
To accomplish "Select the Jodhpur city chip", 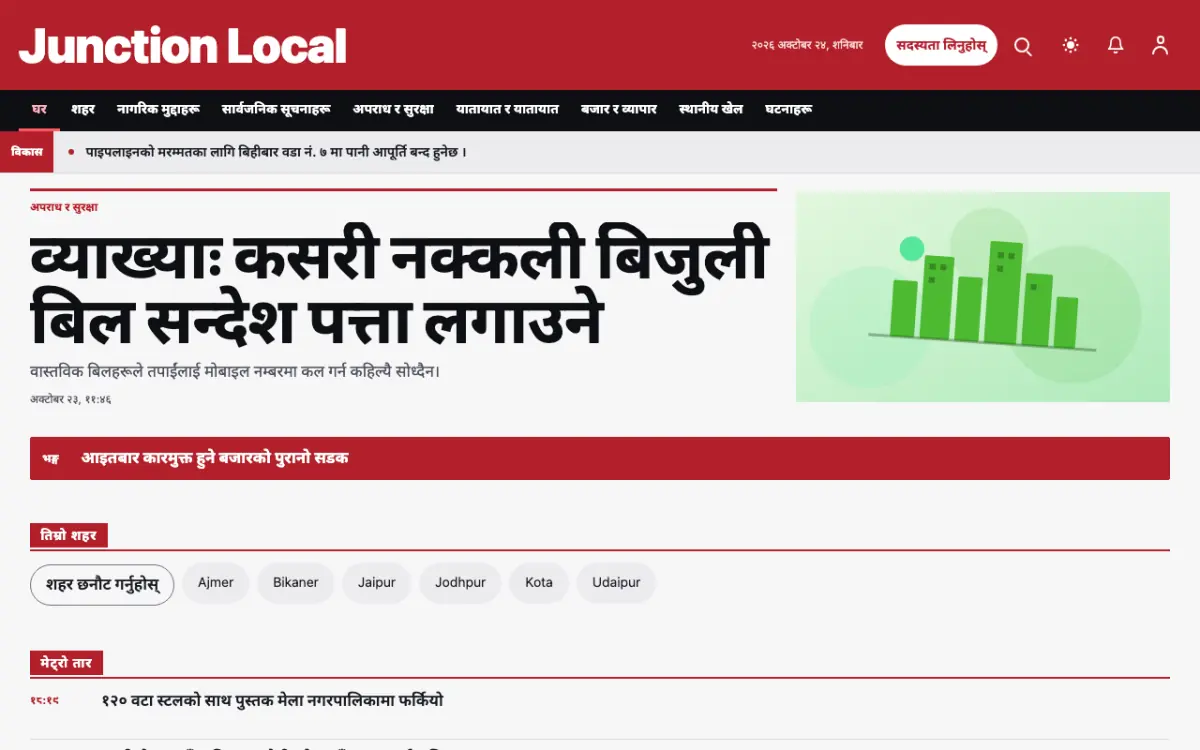I will pyautogui.click(x=460, y=583).
